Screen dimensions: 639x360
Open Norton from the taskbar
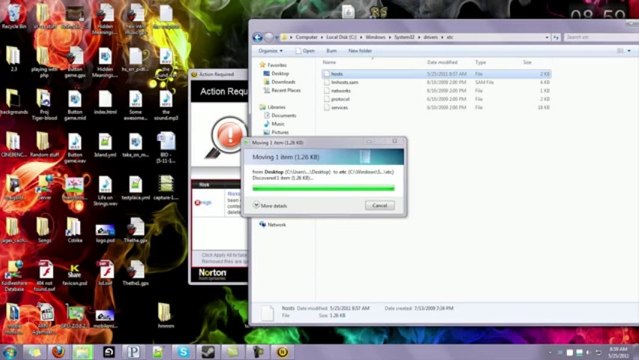coord(282,352)
